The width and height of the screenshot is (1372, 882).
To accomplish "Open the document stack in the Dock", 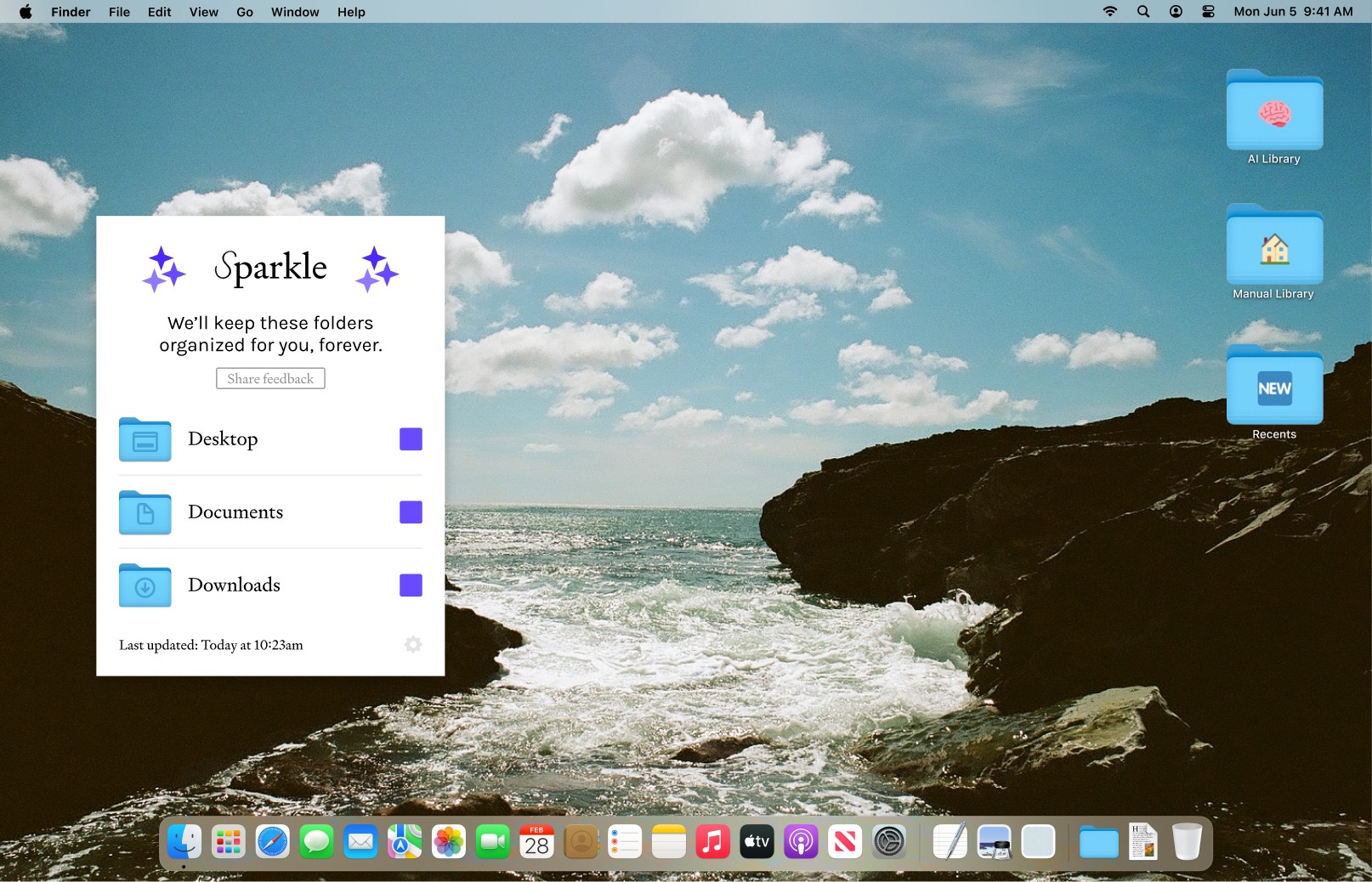I will click(1143, 842).
